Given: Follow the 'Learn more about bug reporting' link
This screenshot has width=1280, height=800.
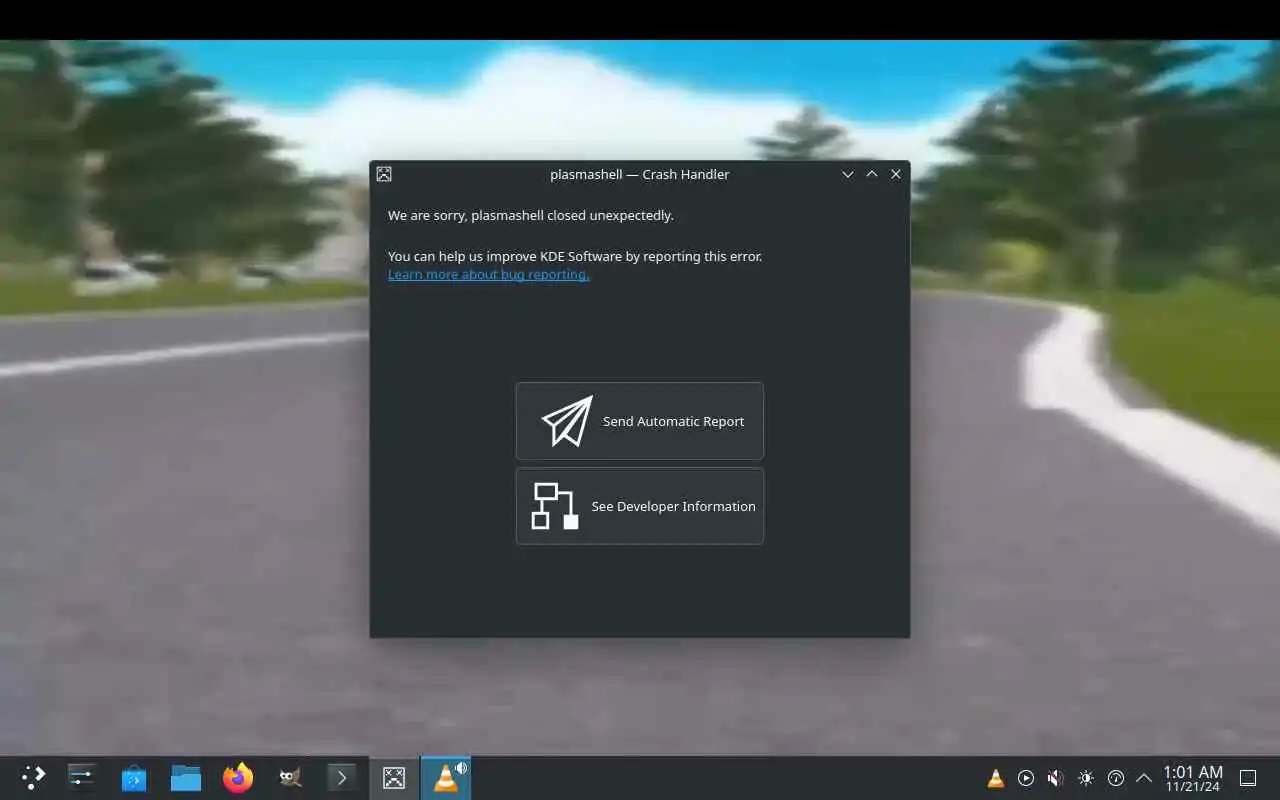Looking at the screenshot, I should click(x=488, y=274).
